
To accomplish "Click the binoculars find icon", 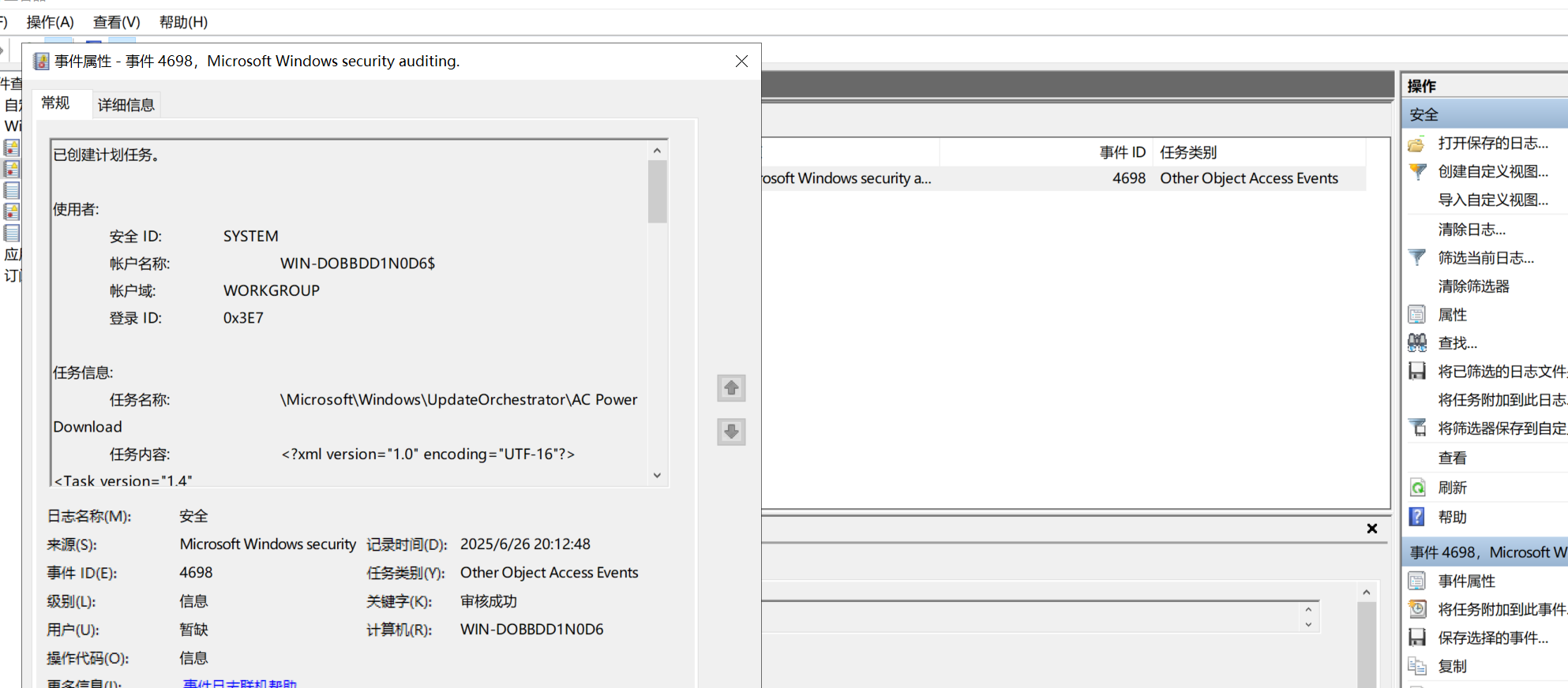I will coord(1416,343).
